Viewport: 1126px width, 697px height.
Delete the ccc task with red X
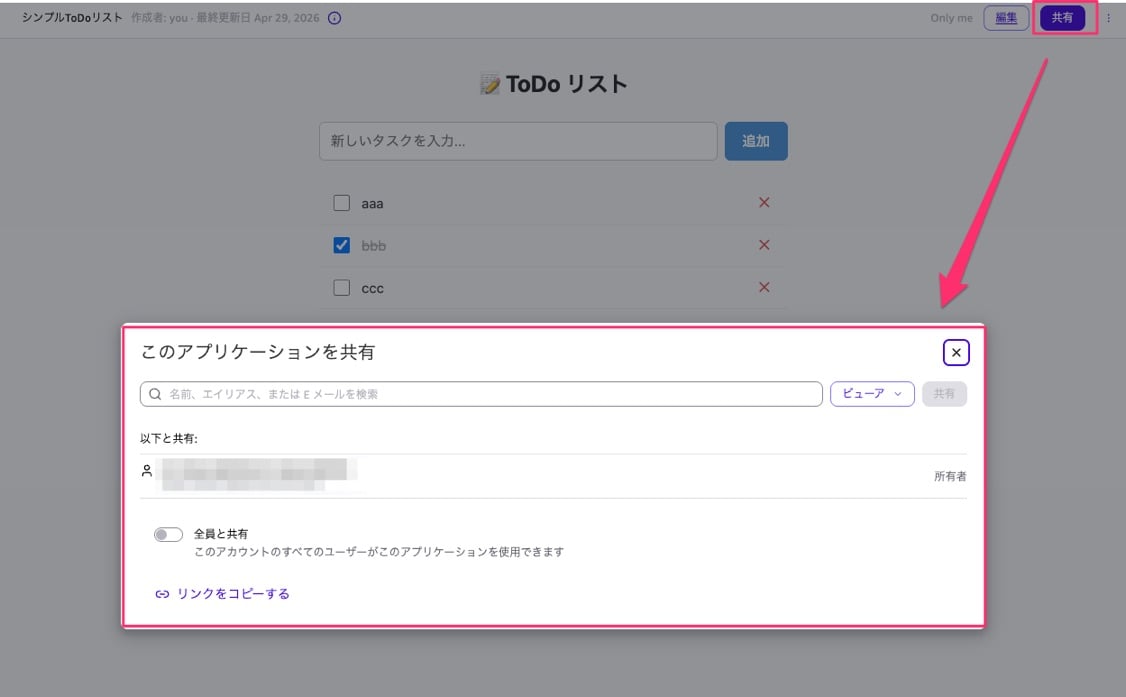[x=764, y=288]
